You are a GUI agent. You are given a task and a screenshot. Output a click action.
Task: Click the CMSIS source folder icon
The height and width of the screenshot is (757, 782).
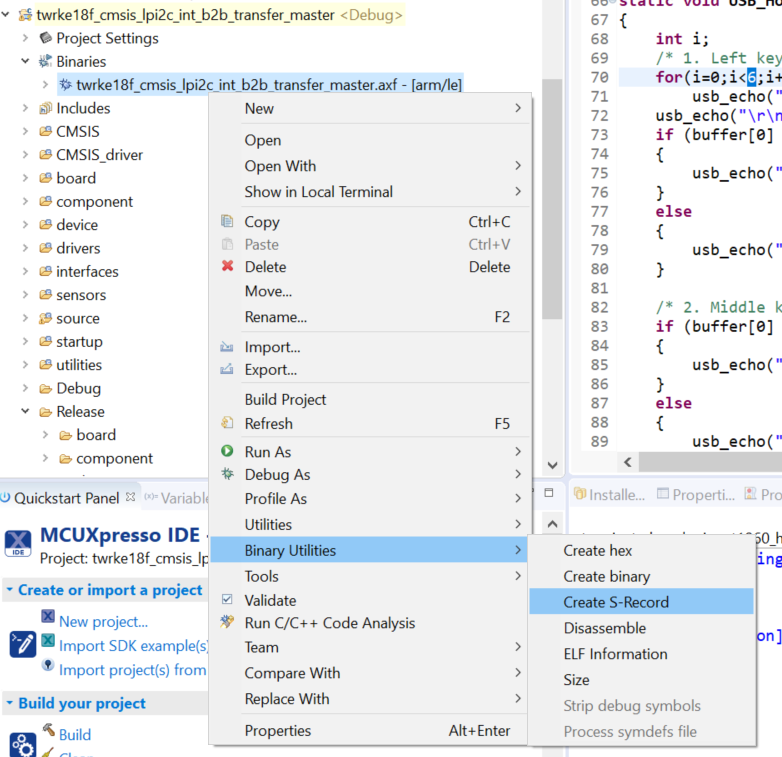click(45, 131)
